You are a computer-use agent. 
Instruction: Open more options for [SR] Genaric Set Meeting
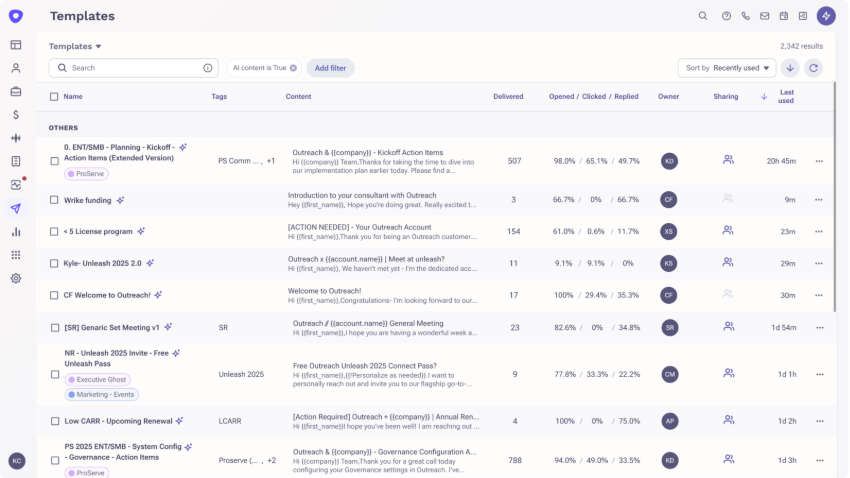820,327
